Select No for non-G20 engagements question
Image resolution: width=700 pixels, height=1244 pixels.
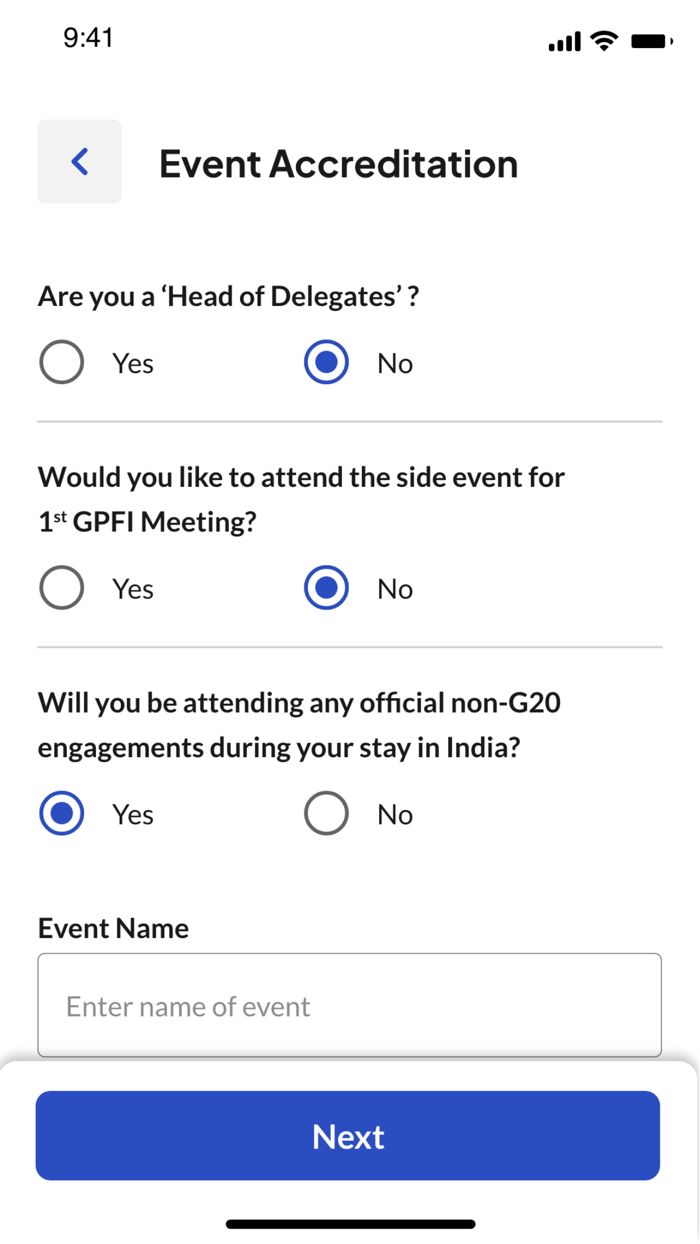click(x=324, y=813)
